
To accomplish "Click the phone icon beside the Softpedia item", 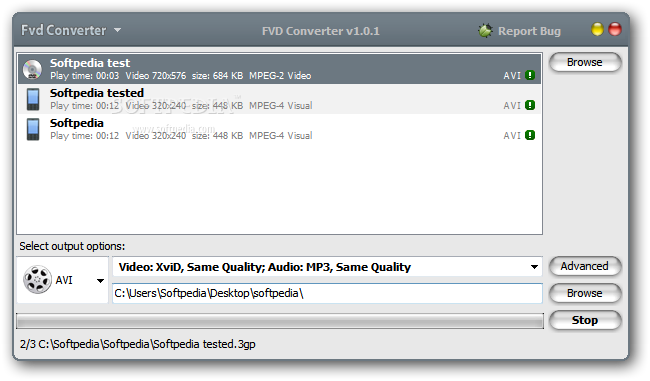I will [33, 129].
